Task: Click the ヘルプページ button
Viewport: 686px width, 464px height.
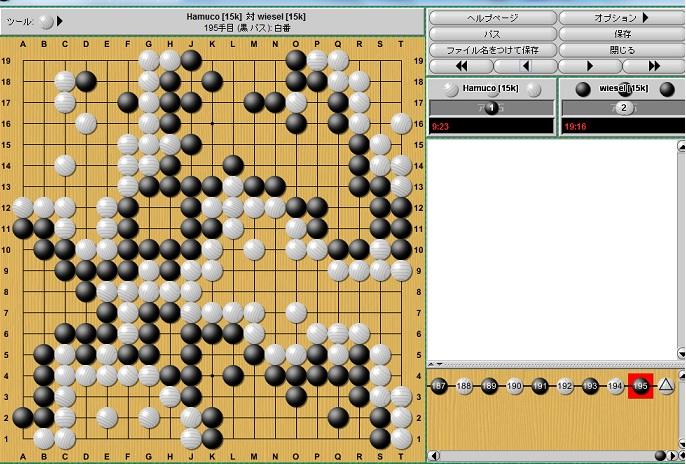Action: tap(492, 18)
